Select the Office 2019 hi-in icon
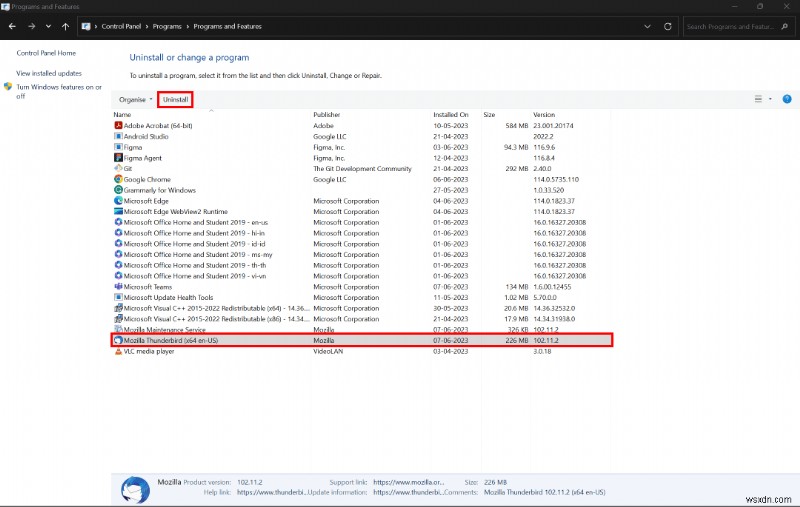 (118, 233)
